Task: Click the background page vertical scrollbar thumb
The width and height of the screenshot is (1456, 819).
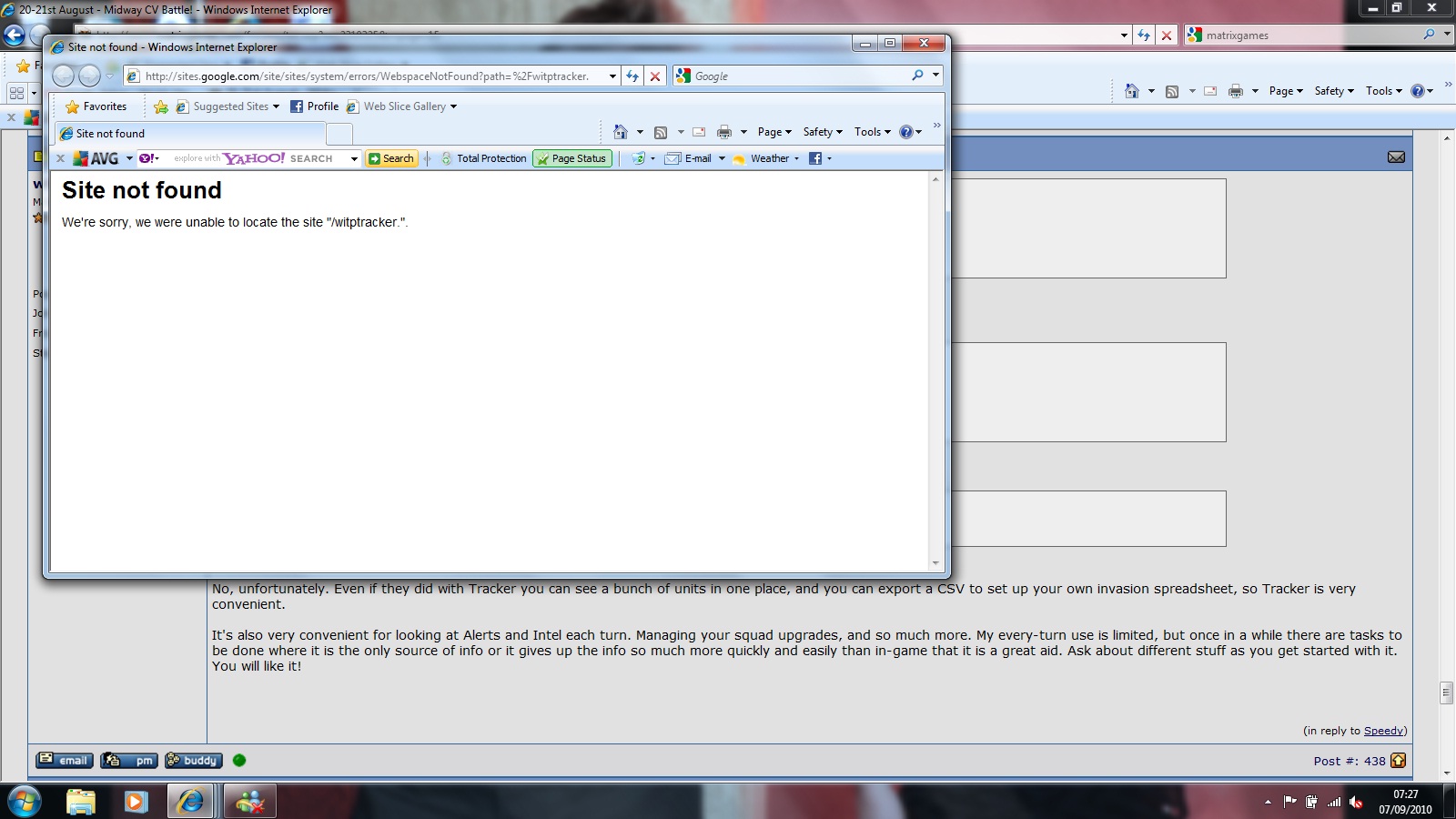Action: click(x=1446, y=693)
